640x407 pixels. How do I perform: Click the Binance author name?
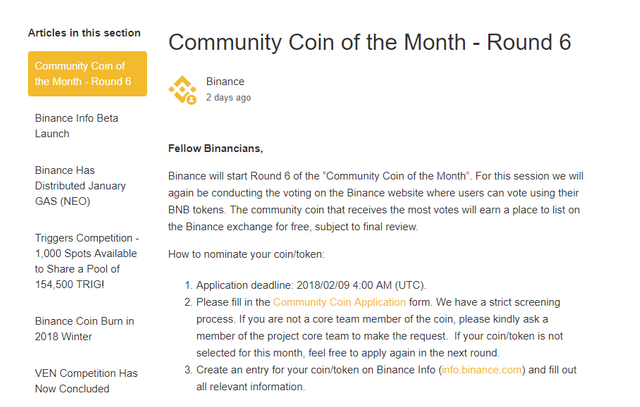(225, 81)
